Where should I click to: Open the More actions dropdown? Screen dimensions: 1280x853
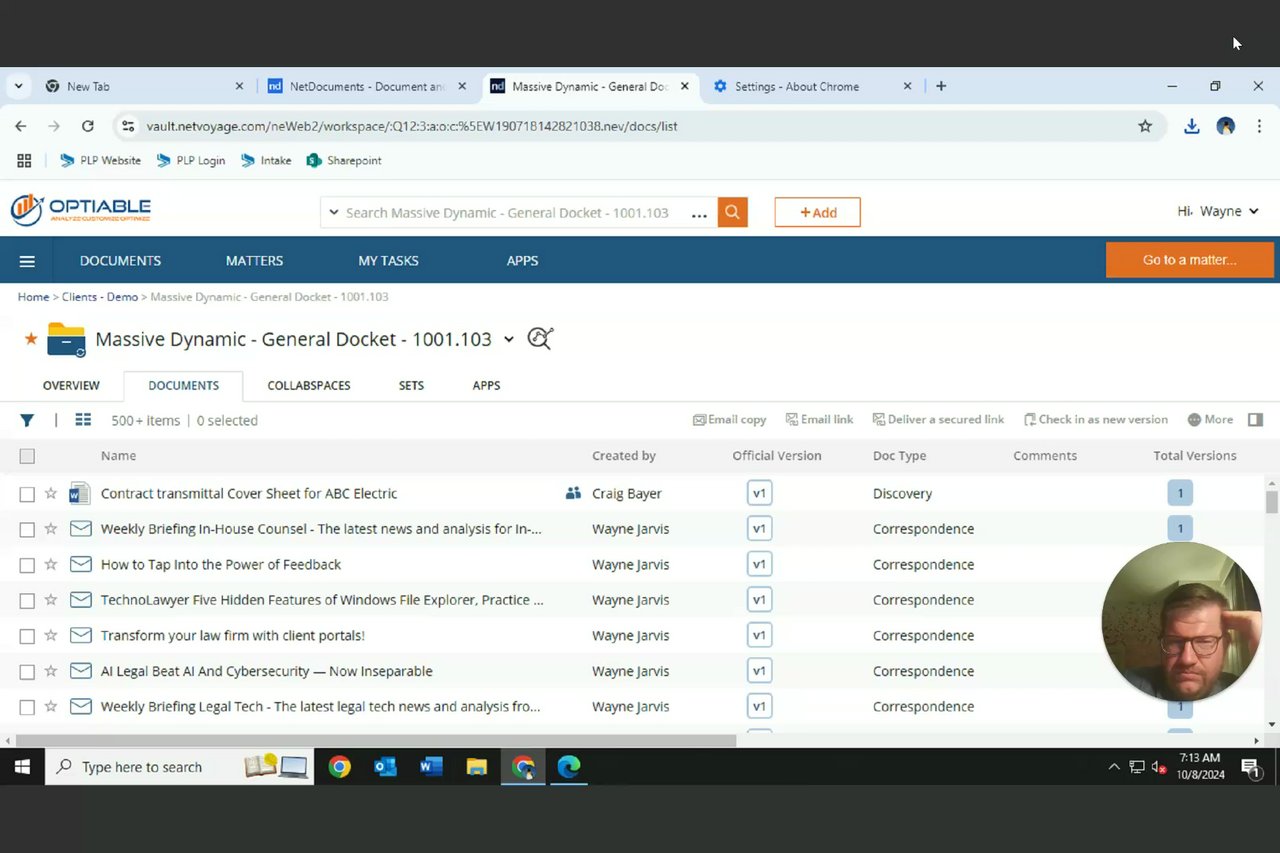pos(1210,420)
